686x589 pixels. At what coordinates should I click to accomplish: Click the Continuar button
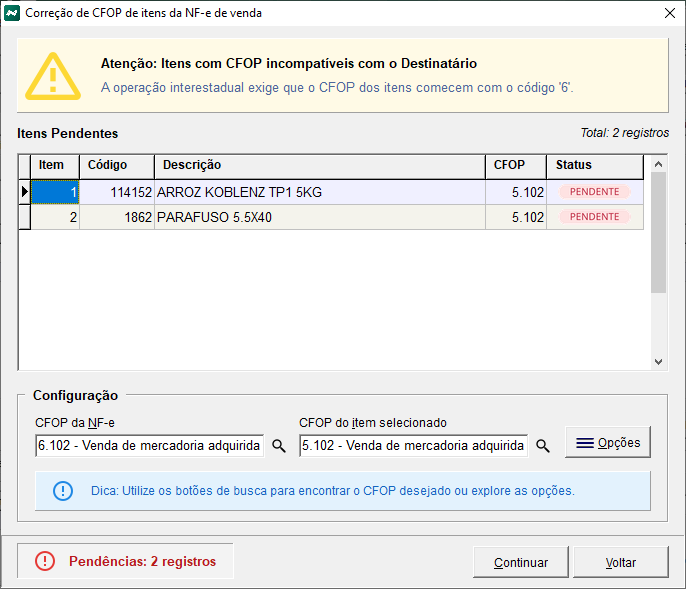520,562
